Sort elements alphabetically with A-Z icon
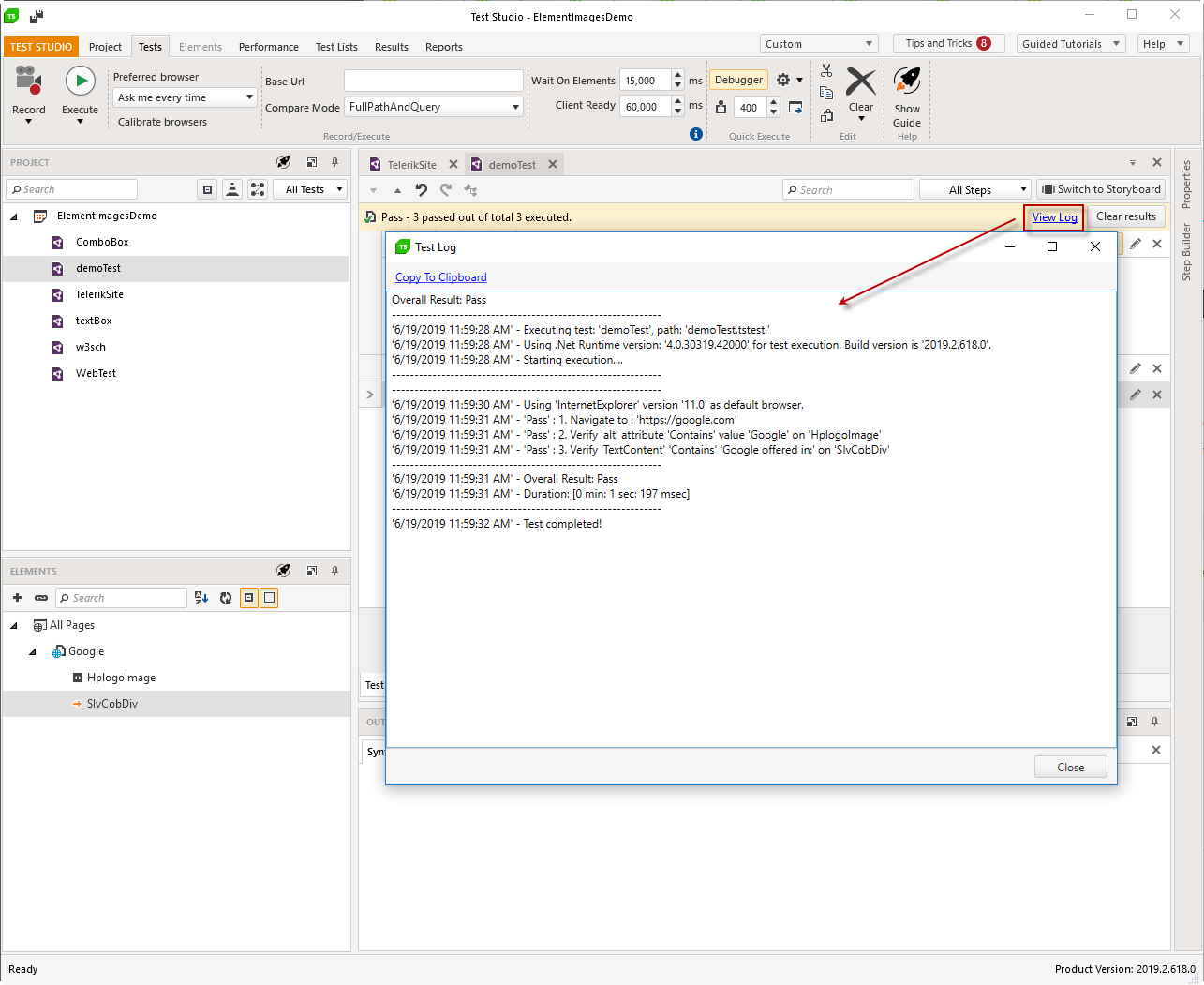Viewport: 1204px width, 985px height. (201, 598)
